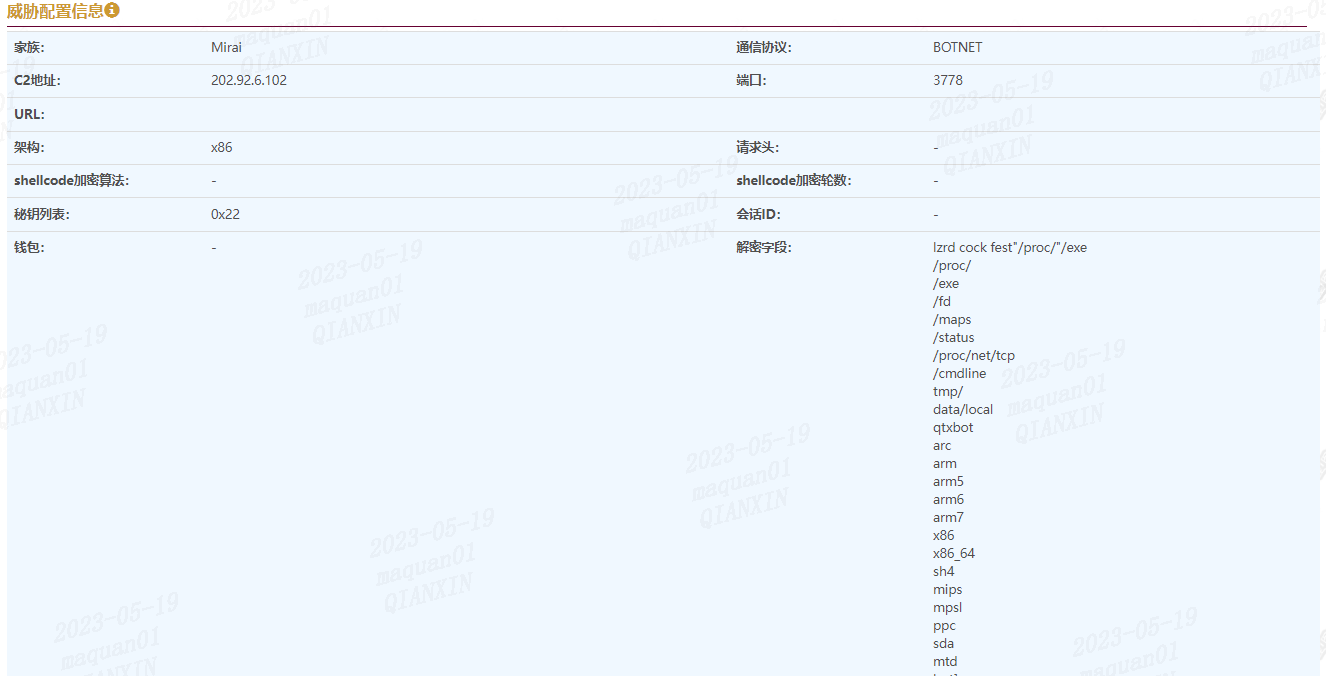Select the qtxbot decrypted string
1326x676 pixels.
click(953, 427)
